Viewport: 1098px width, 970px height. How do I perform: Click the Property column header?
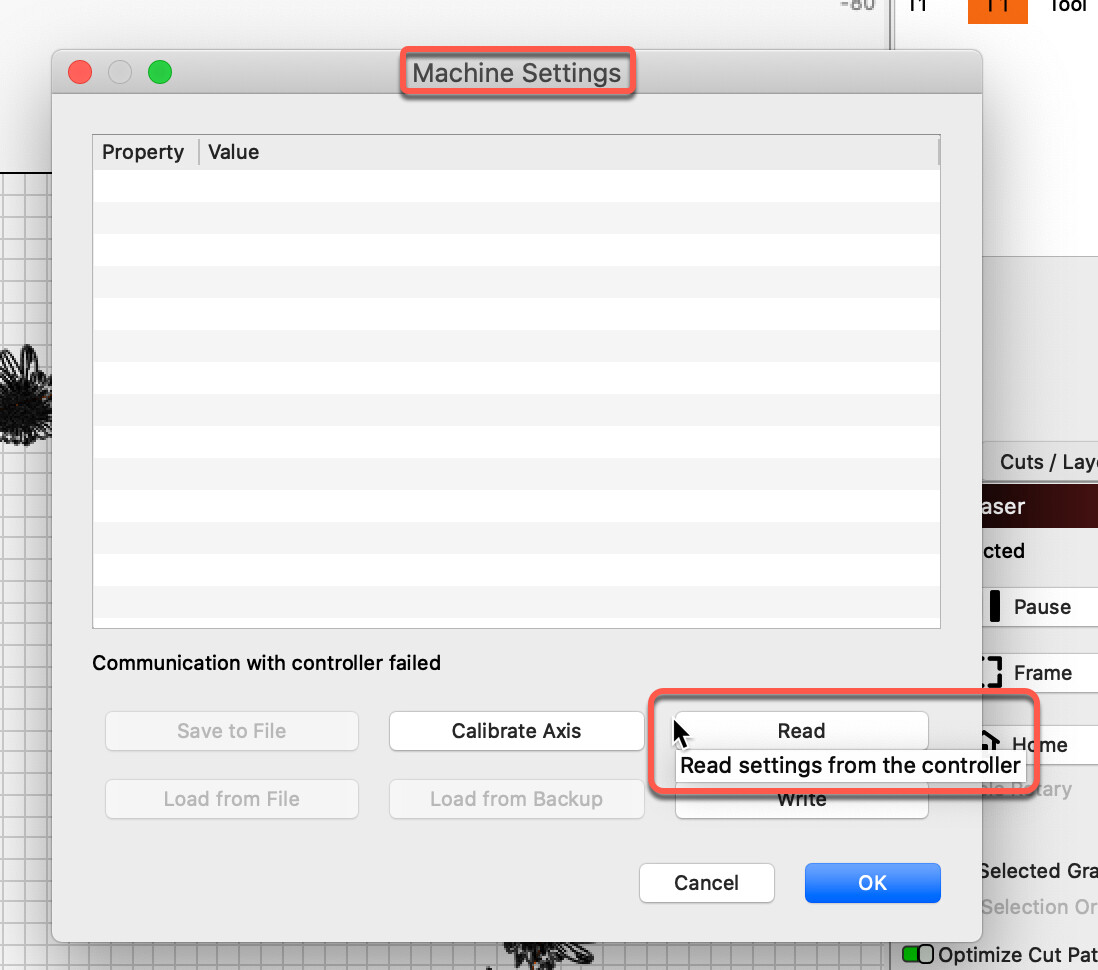(142, 152)
